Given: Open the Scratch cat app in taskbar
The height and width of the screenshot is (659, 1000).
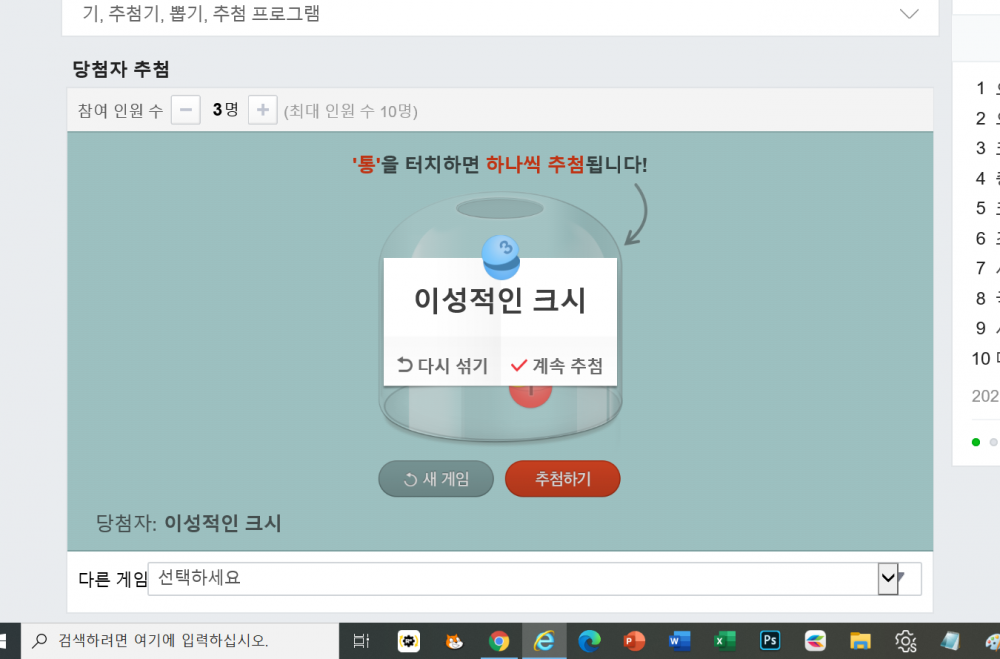Looking at the screenshot, I should coord(453,641).
